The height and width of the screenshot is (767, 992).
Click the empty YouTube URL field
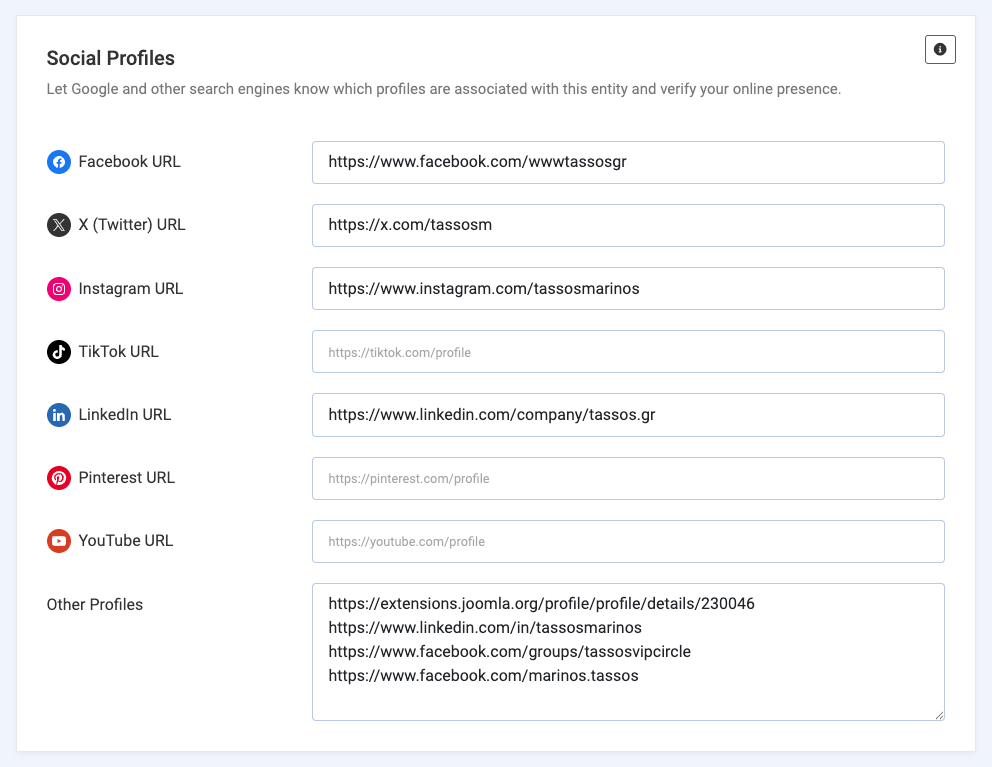(628, 541)
